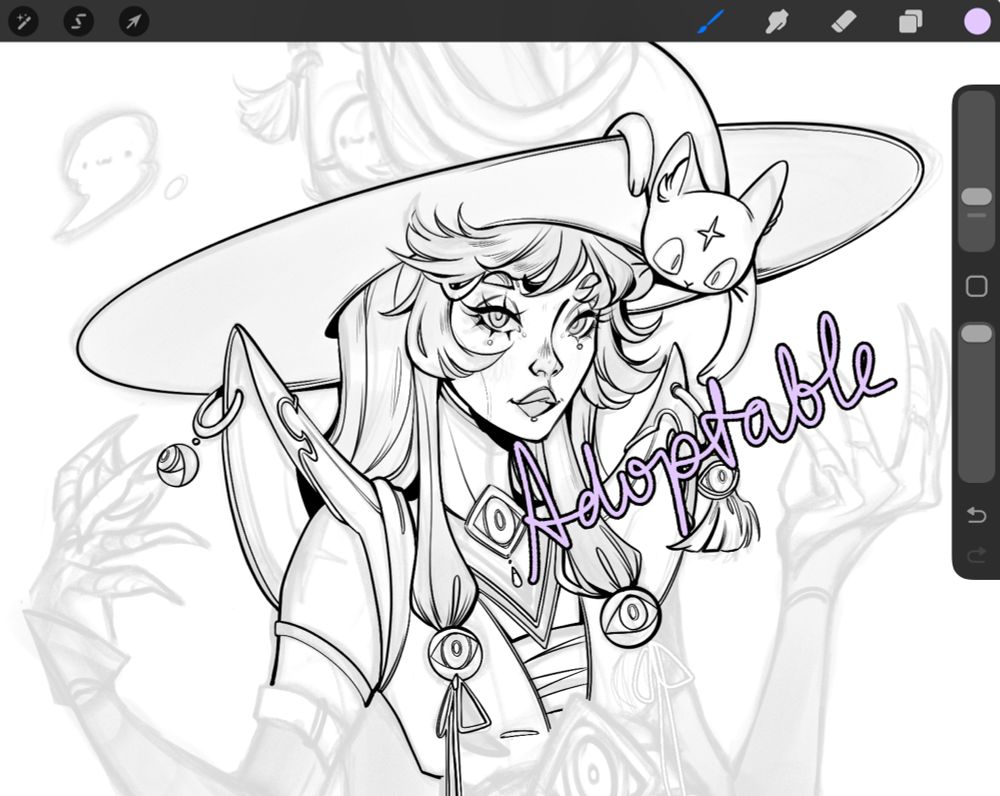The width and height of the screenshot is (1000, 796).
Task: Tap the brush opacity slider handle
Action: click(x=975, y=330)
